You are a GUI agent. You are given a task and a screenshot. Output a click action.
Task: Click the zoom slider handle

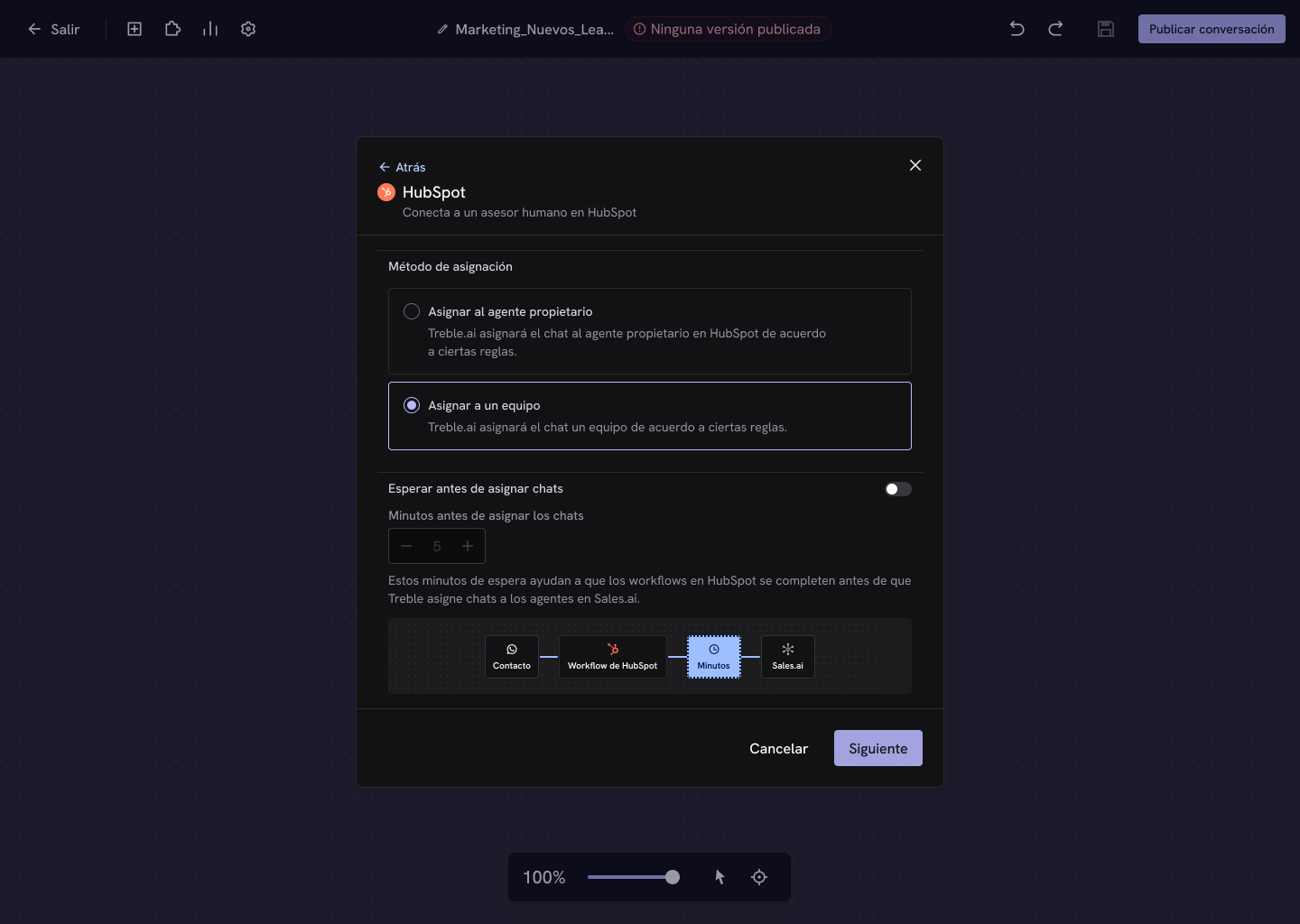673,877
